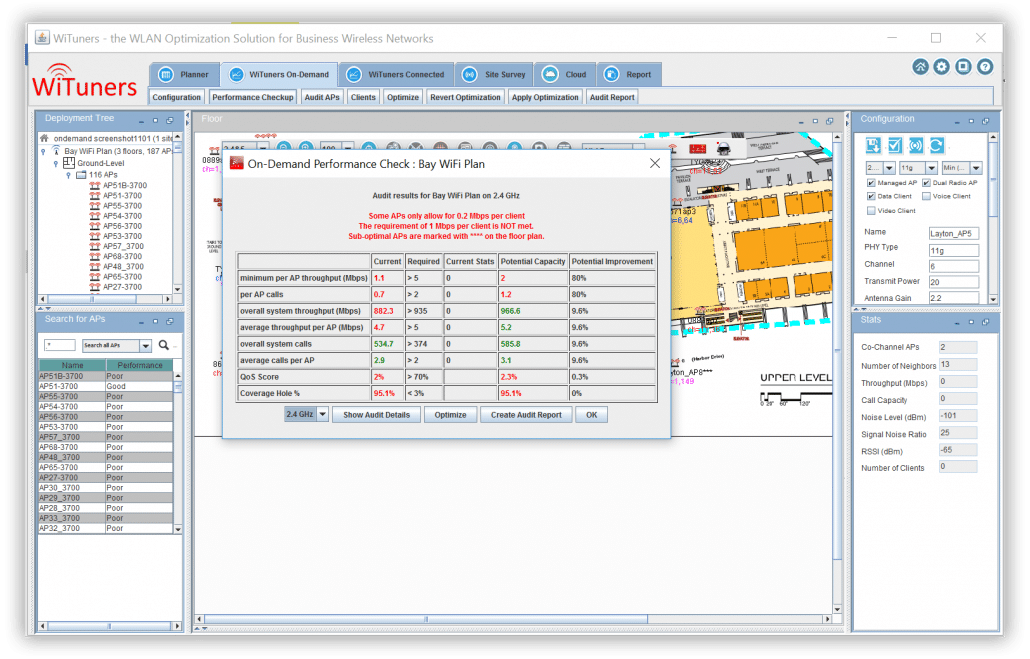
Task: Collapse the Bay WiFi Plan tree node
Action: pos(43,152)
